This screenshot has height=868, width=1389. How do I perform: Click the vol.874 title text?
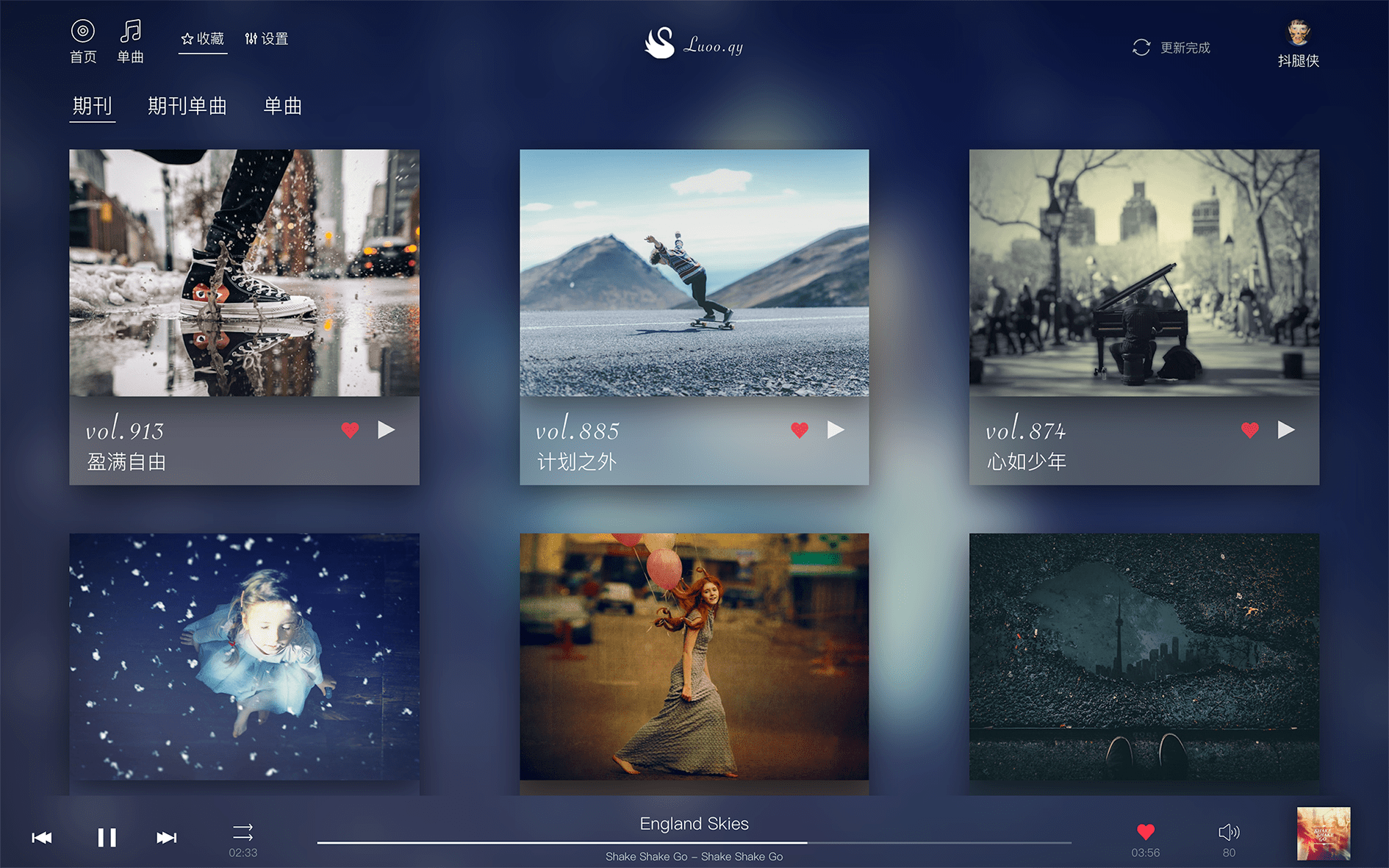(1025, 428)
